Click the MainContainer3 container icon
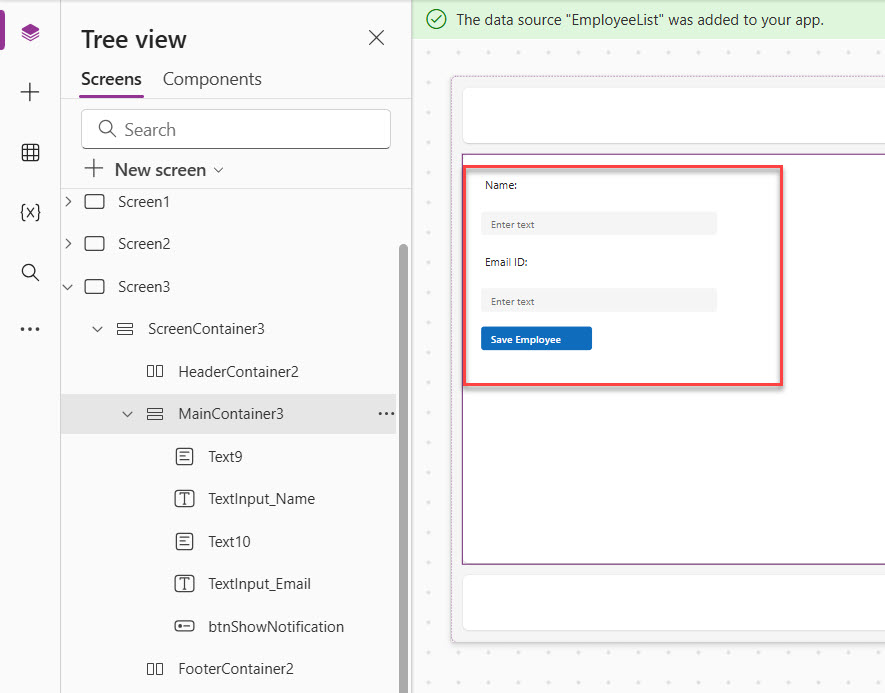Image resolution: width=885 pixels, height=693 pixels. pos(155,414)
